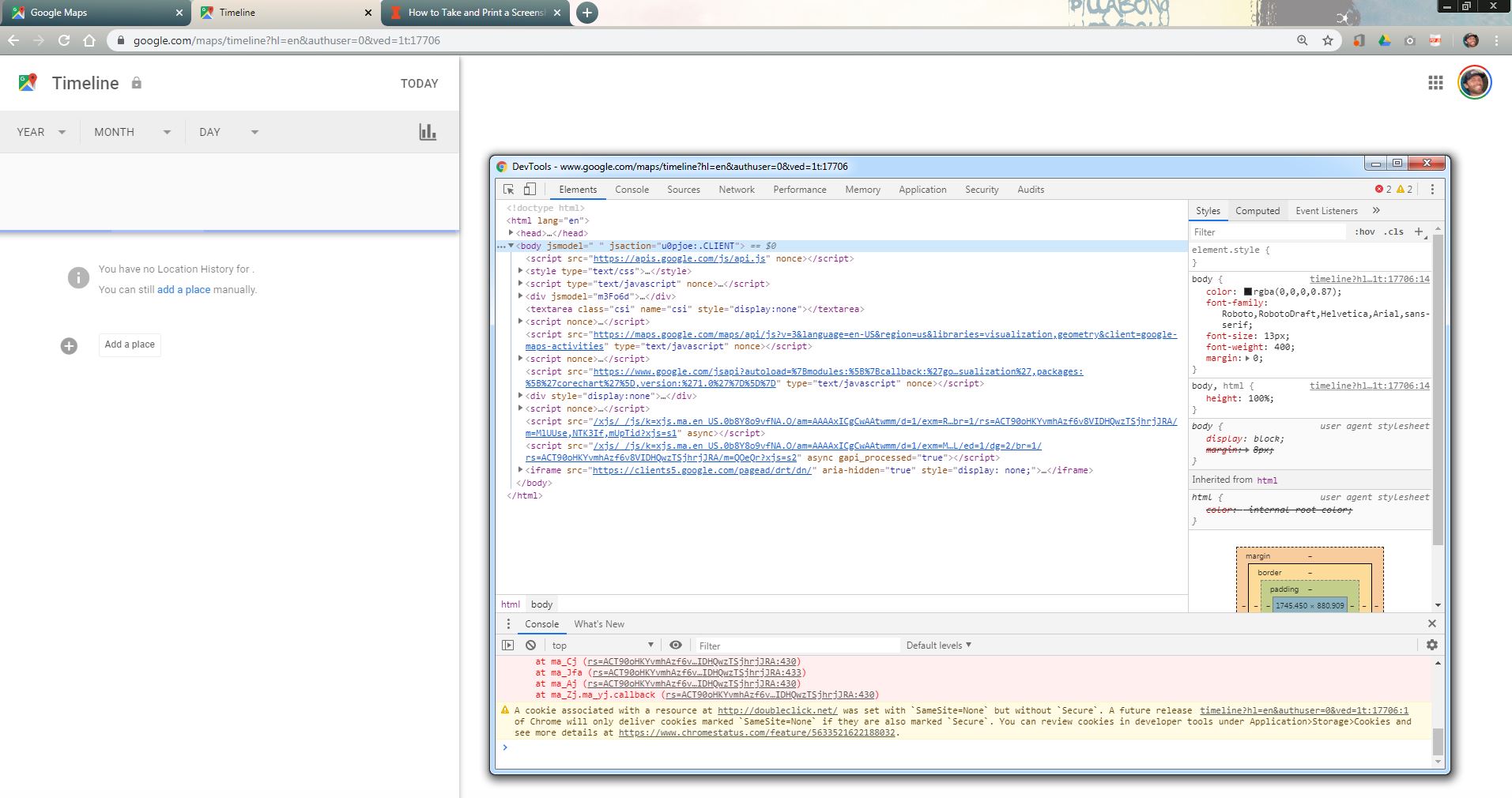Clear console icon
The height and width of the screenshot is (798, 1512).
coord(531,646)
